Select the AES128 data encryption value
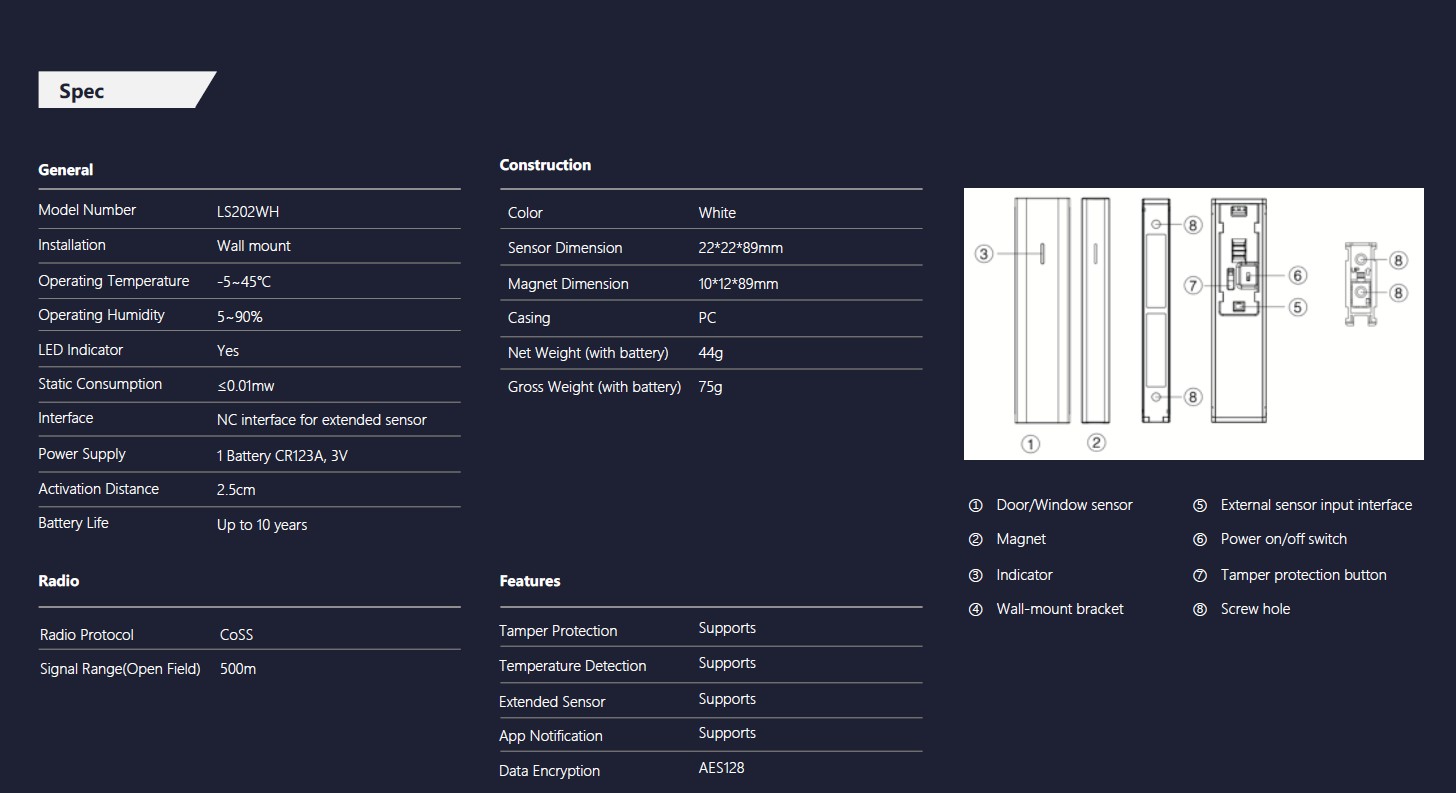 tap(721, 769)
